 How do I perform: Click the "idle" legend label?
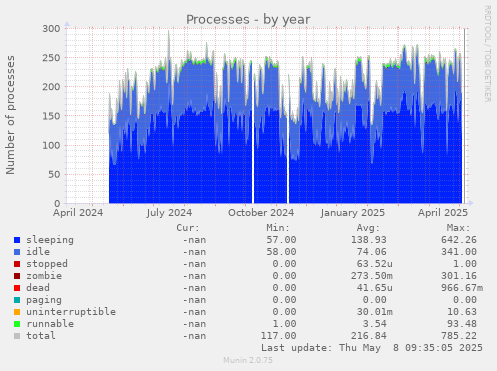coord(38,252)
